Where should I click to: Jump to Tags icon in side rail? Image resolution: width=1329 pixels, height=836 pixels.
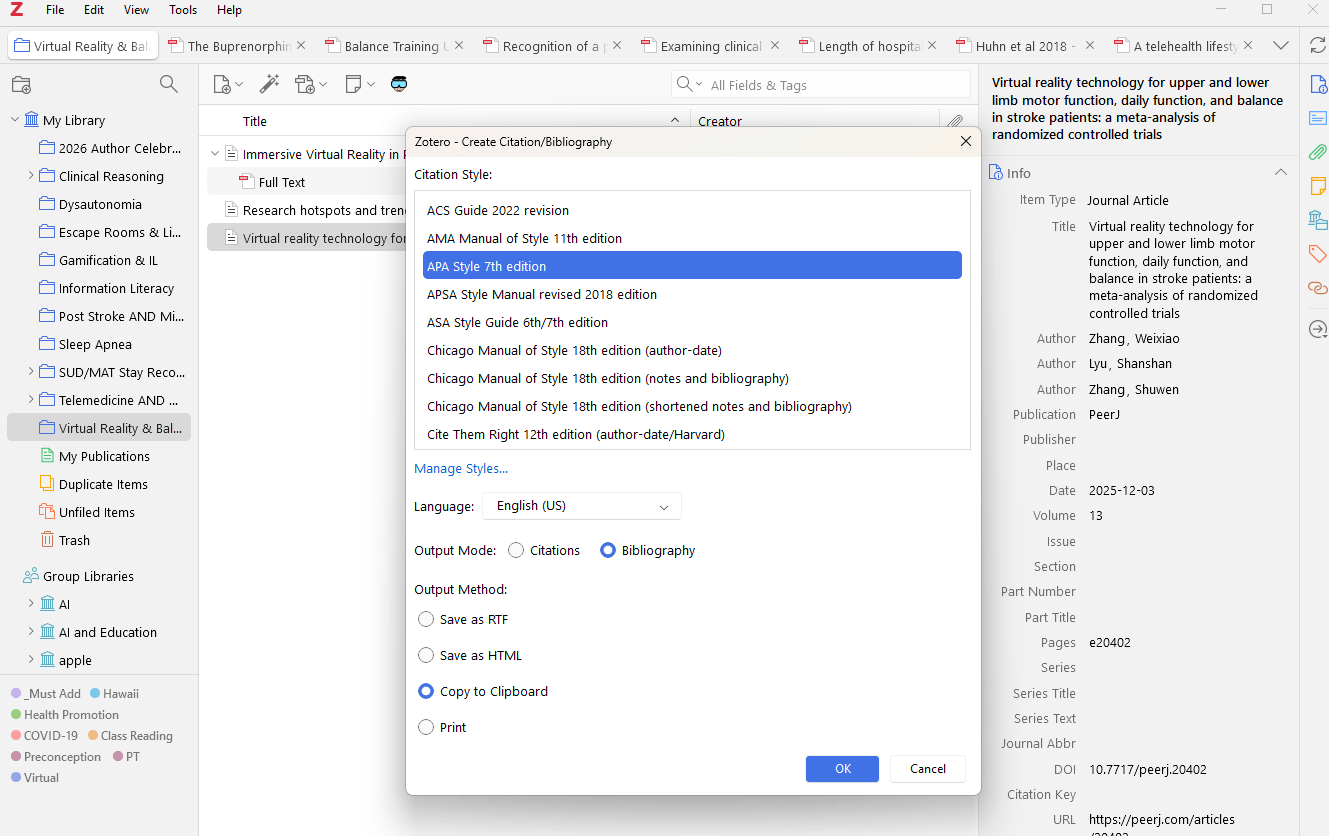1317,254
